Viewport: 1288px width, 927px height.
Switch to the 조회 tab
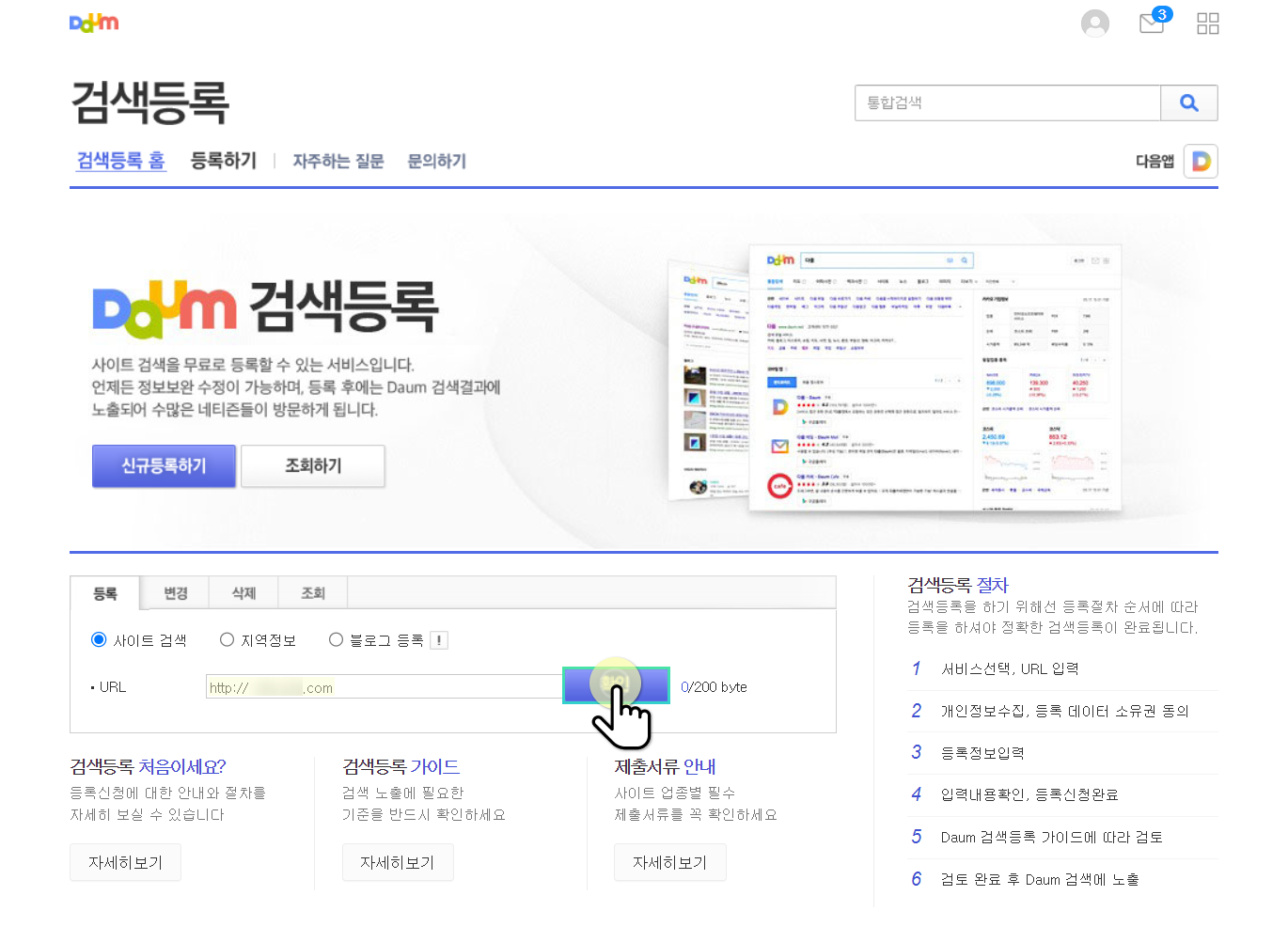click(x=313, y=593)
